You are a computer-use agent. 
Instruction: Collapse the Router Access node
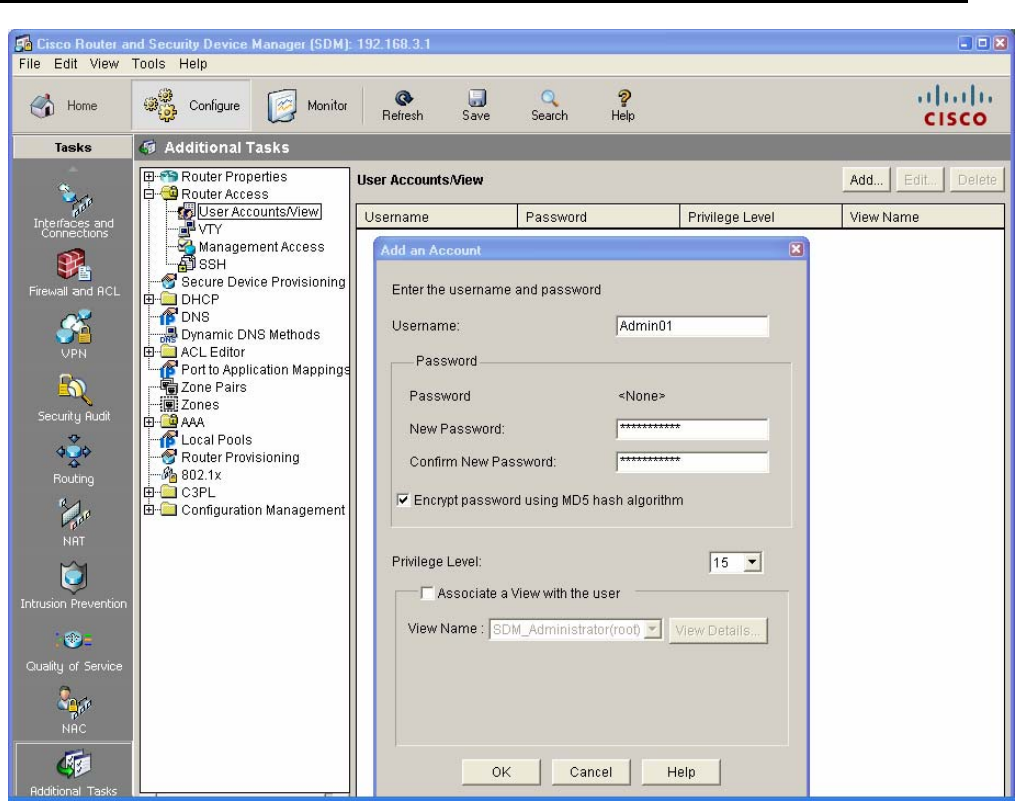[149, 194]
